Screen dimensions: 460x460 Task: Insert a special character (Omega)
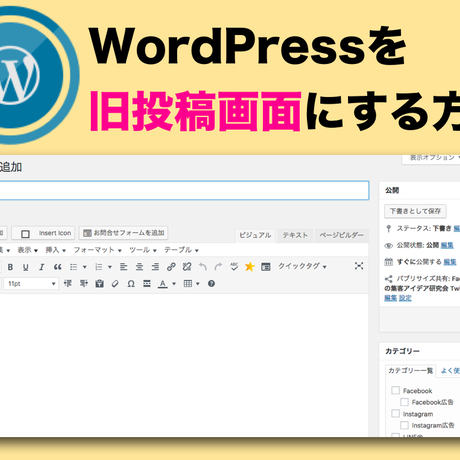[x=131, y=284]
